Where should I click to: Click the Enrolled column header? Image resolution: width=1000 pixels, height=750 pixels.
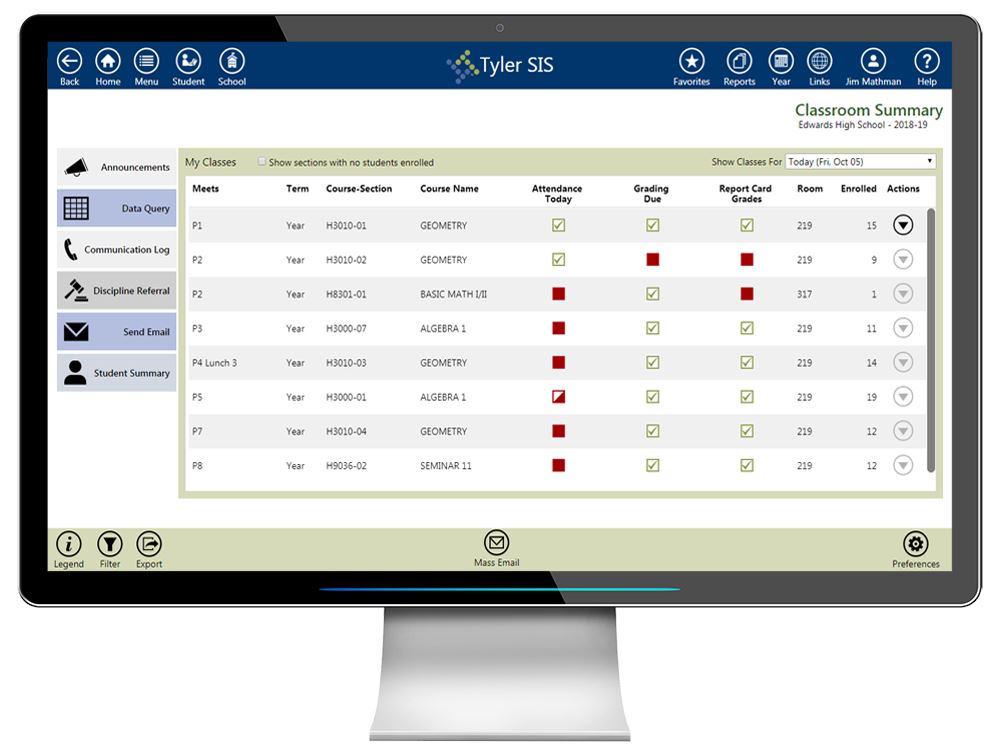click(x=858, y=189)
